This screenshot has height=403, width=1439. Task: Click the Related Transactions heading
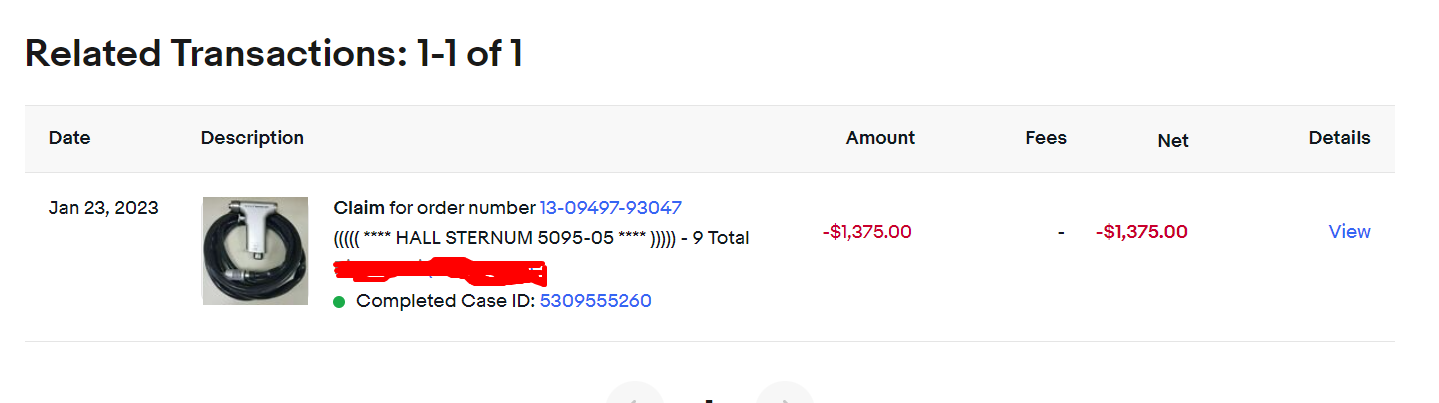pos(273,54)
